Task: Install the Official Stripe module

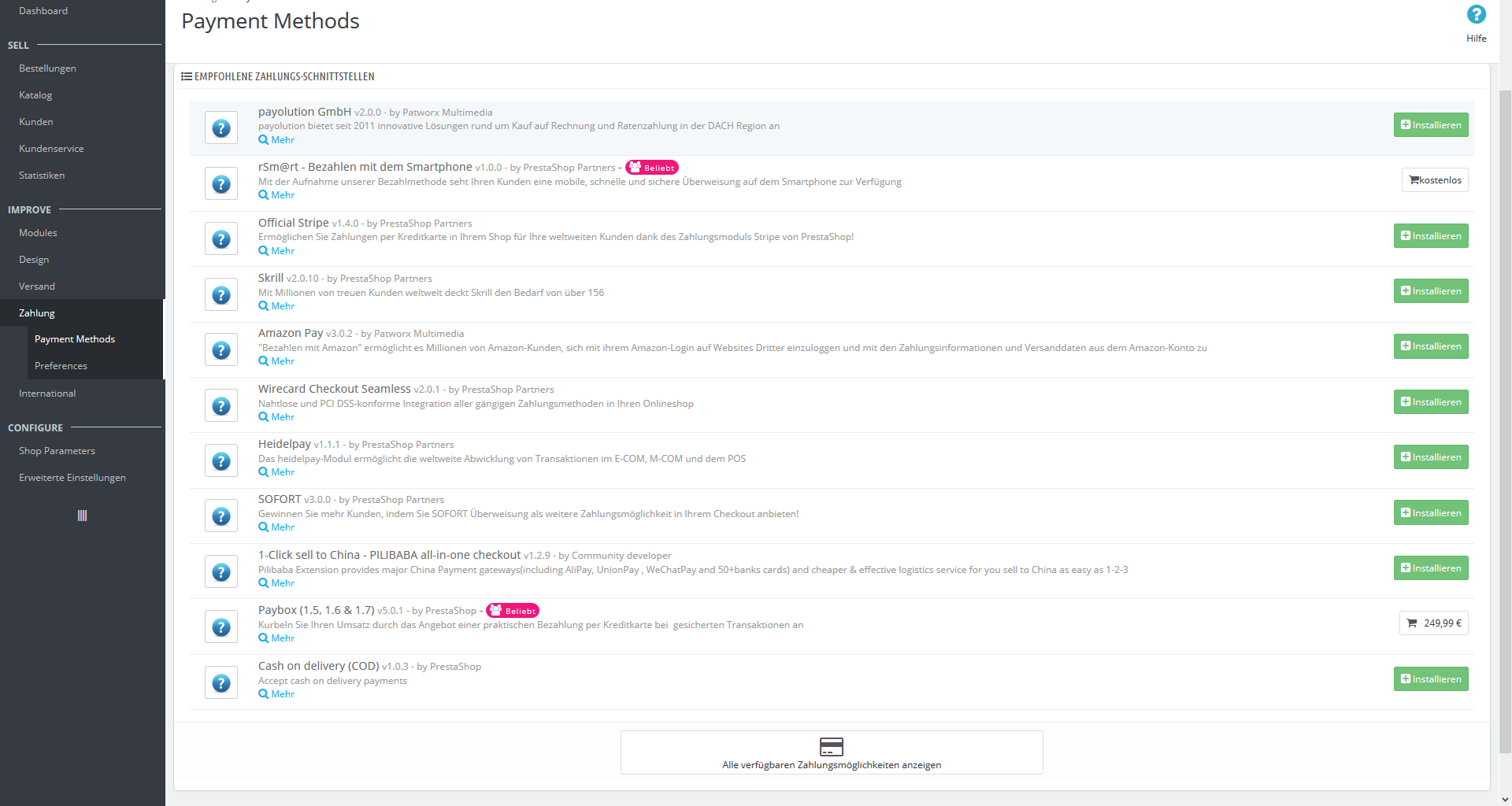Action: [1431, 236]
